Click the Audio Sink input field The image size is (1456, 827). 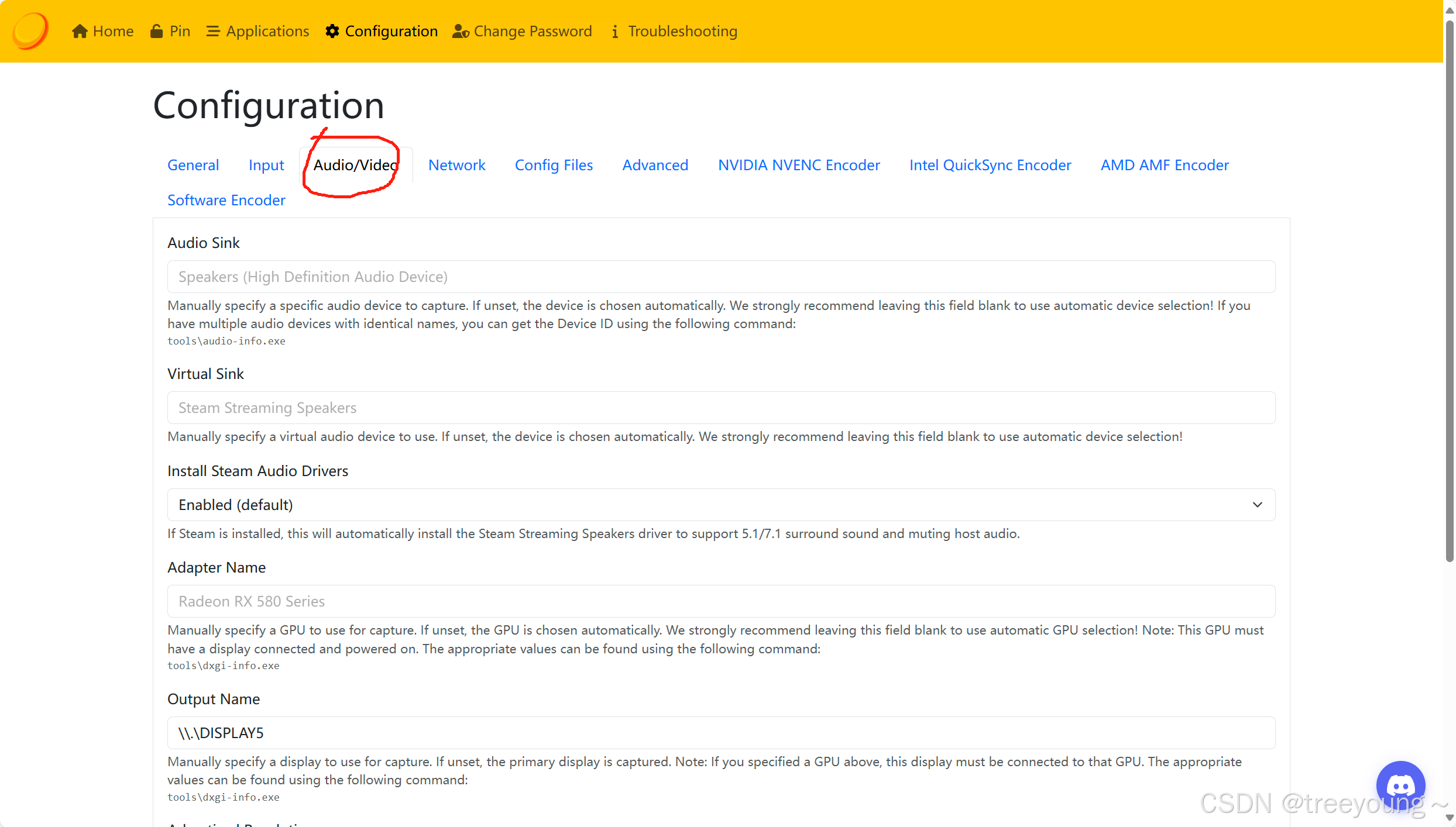click(x=721, y=277)
